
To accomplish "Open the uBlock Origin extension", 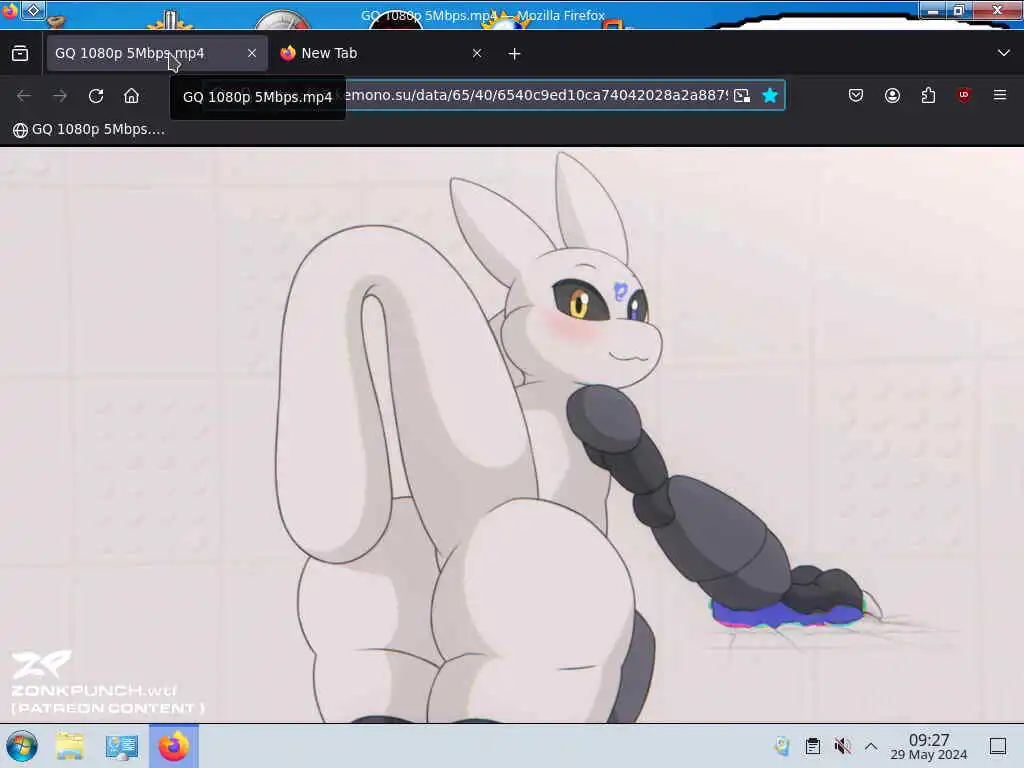I will click(963, 95).
